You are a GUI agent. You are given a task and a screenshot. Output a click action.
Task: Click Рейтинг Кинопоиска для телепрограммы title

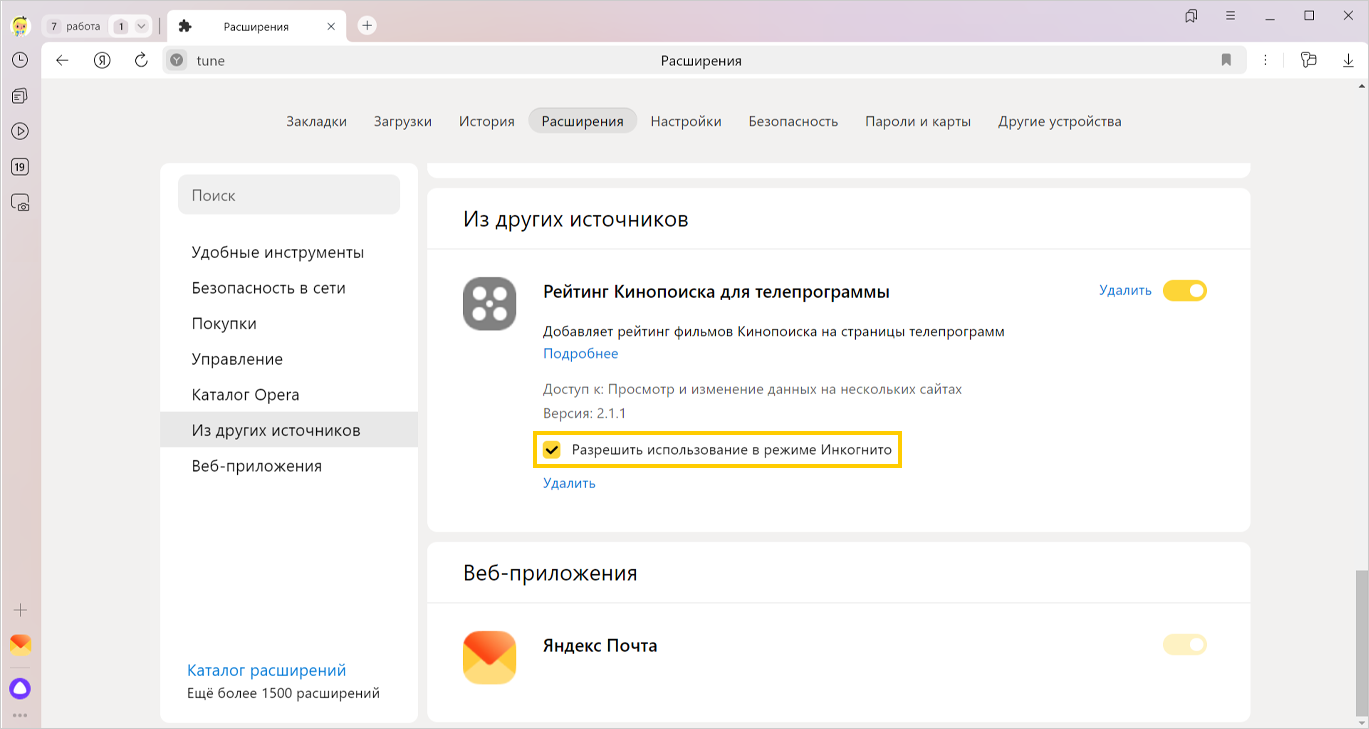tap(716, 292)
